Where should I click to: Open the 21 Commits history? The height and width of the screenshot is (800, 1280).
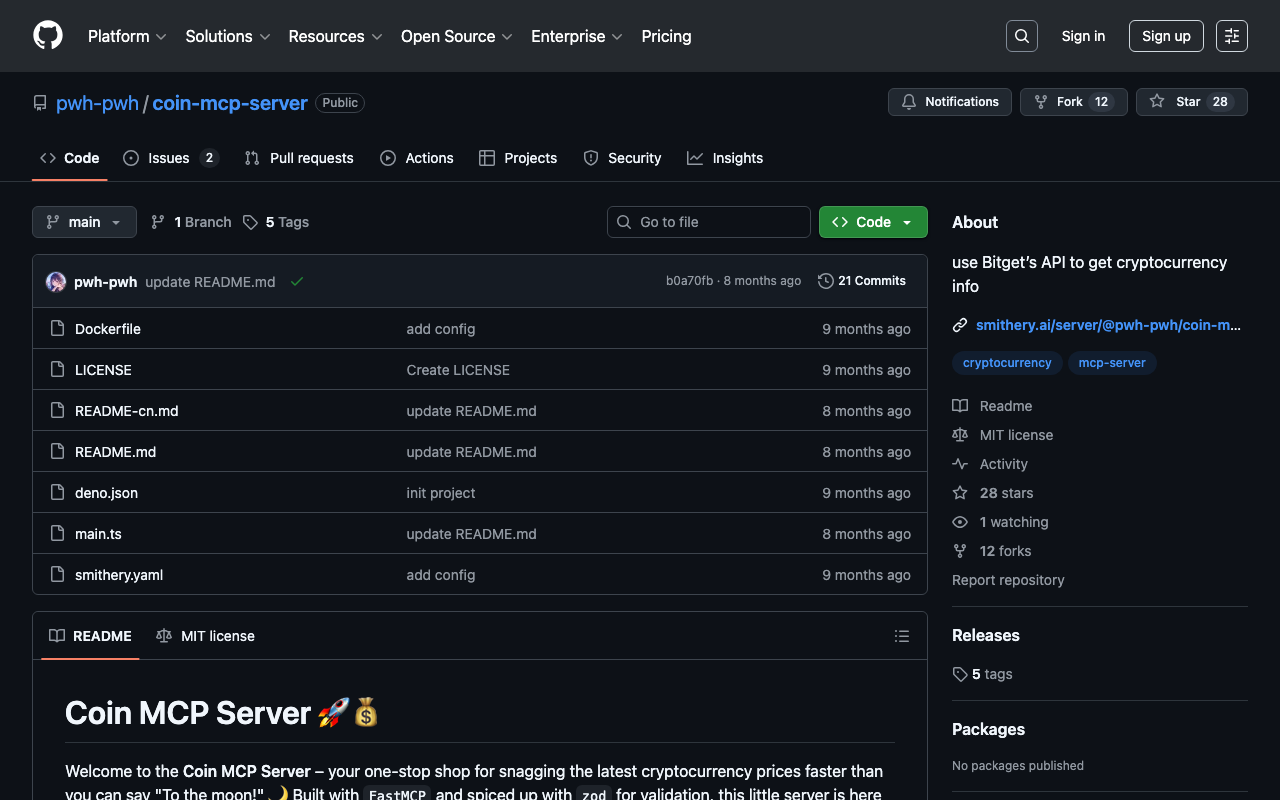pos(862,281)
